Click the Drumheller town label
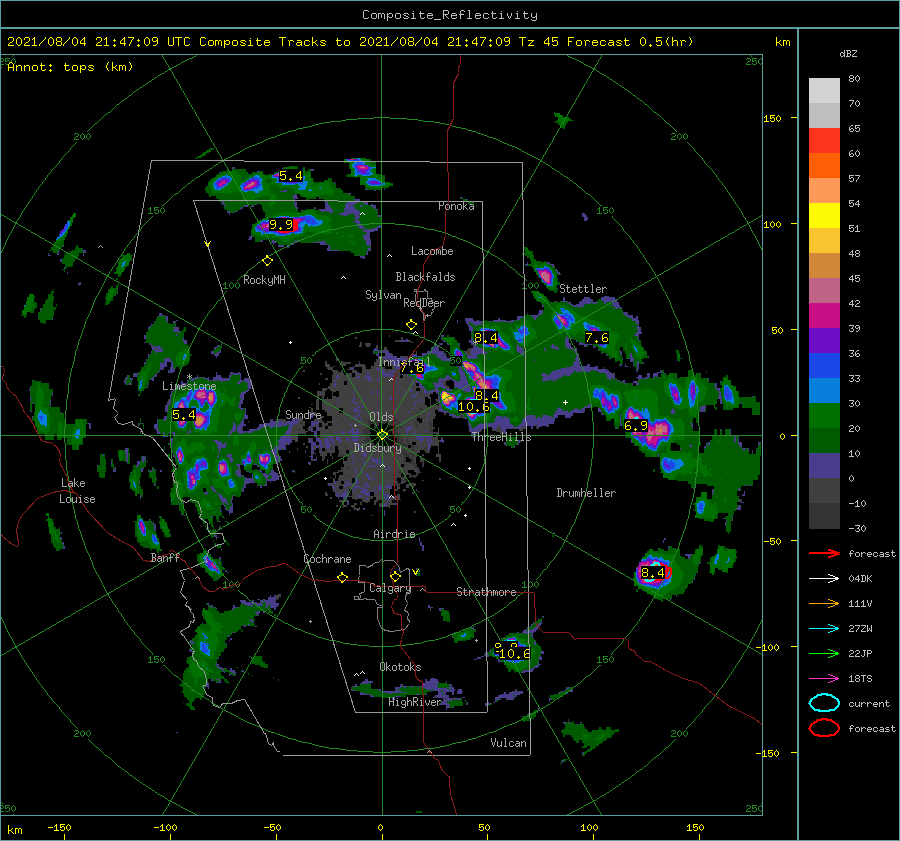Viewport: 900px width, 841px height. pyautogui.click(x=586, y=493)
